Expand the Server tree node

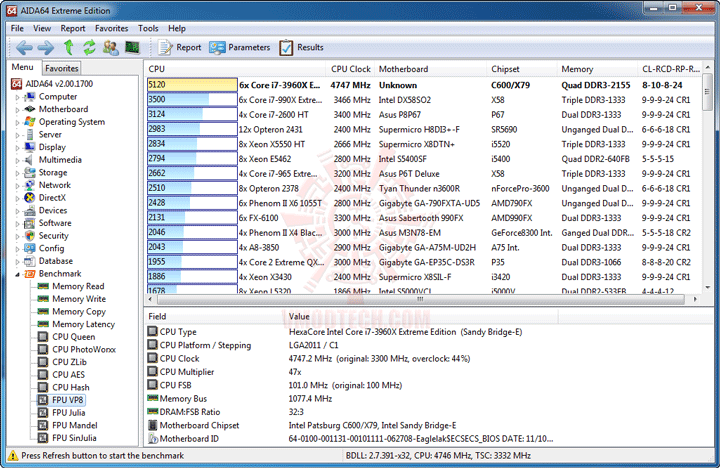click(17, 135)
